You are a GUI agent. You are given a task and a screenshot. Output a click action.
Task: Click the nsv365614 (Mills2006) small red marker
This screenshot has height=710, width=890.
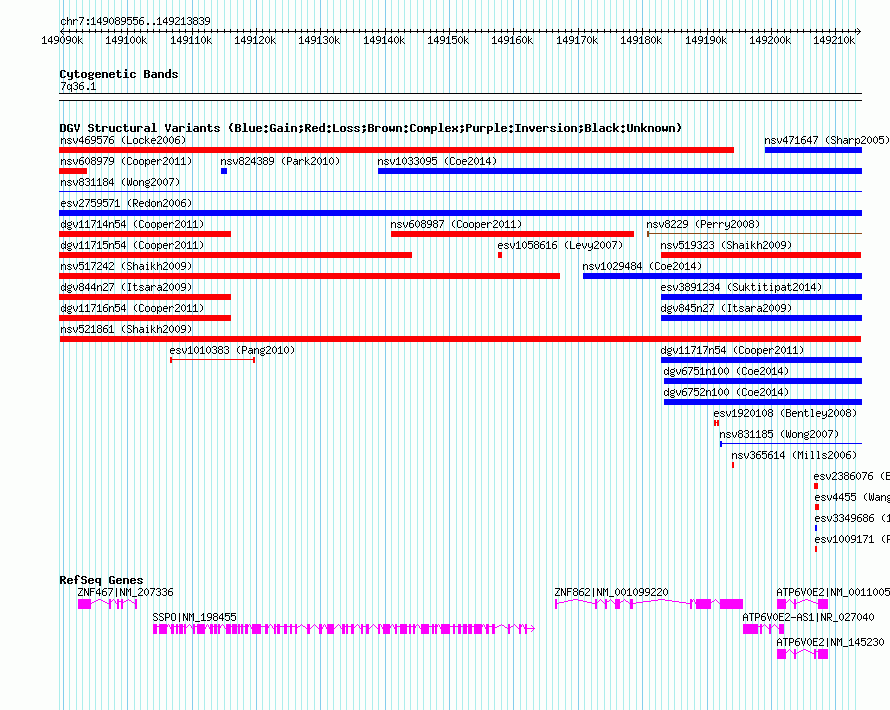(x=733, y=465)
